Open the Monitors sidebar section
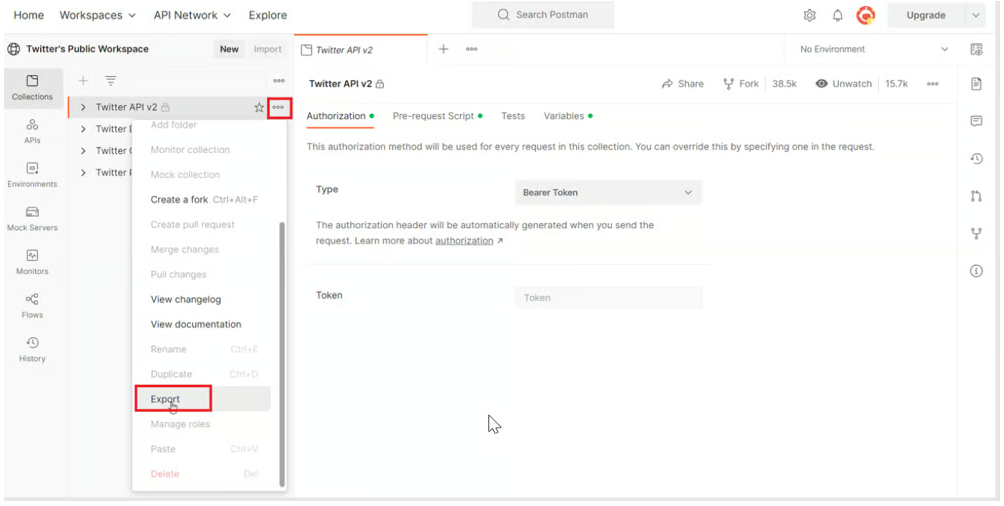This screenshot has width=1004, height=506. 32,262
